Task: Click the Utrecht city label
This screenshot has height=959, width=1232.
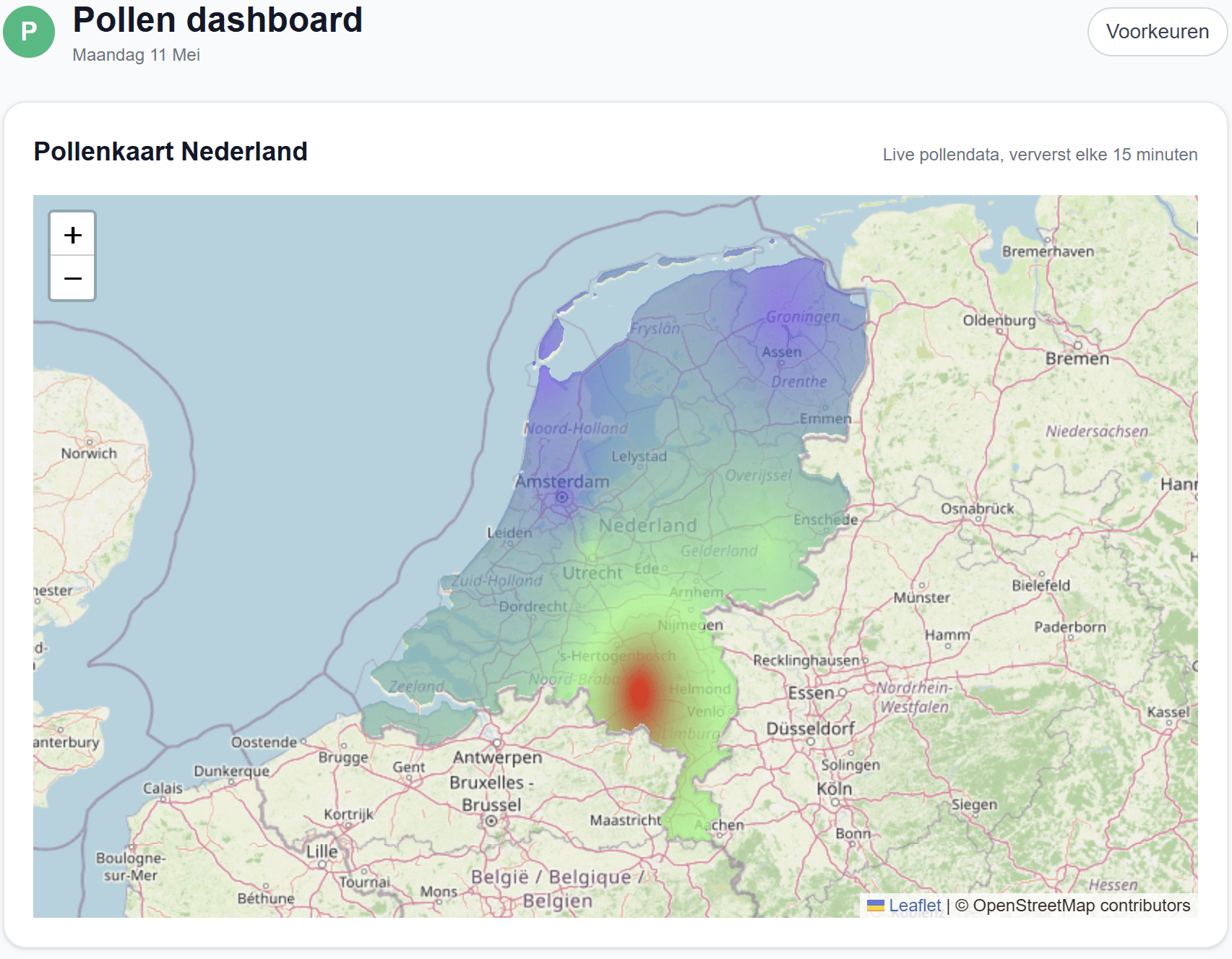Action: [593, 573]
